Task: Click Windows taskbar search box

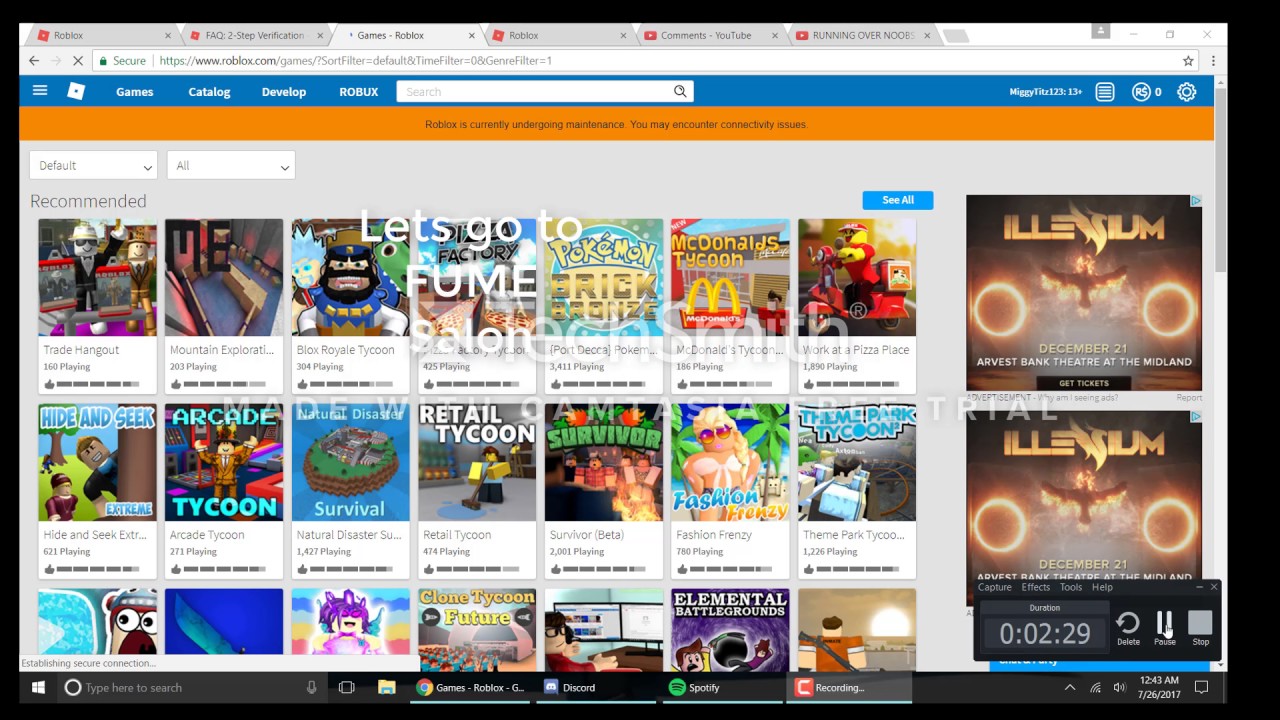Action: pos(192,687)
